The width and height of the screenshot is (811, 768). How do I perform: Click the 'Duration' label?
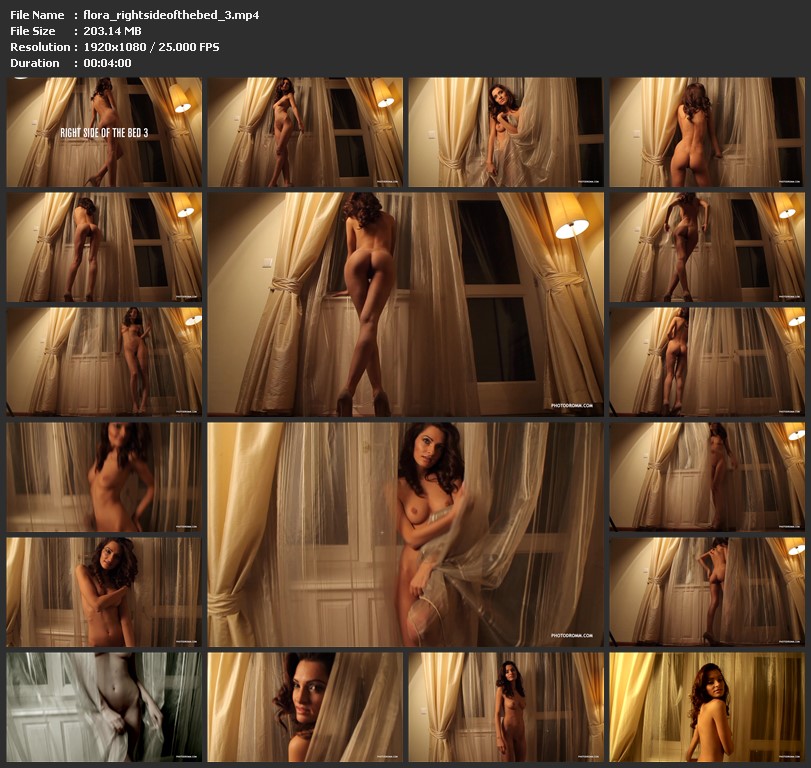click(35, 63)
